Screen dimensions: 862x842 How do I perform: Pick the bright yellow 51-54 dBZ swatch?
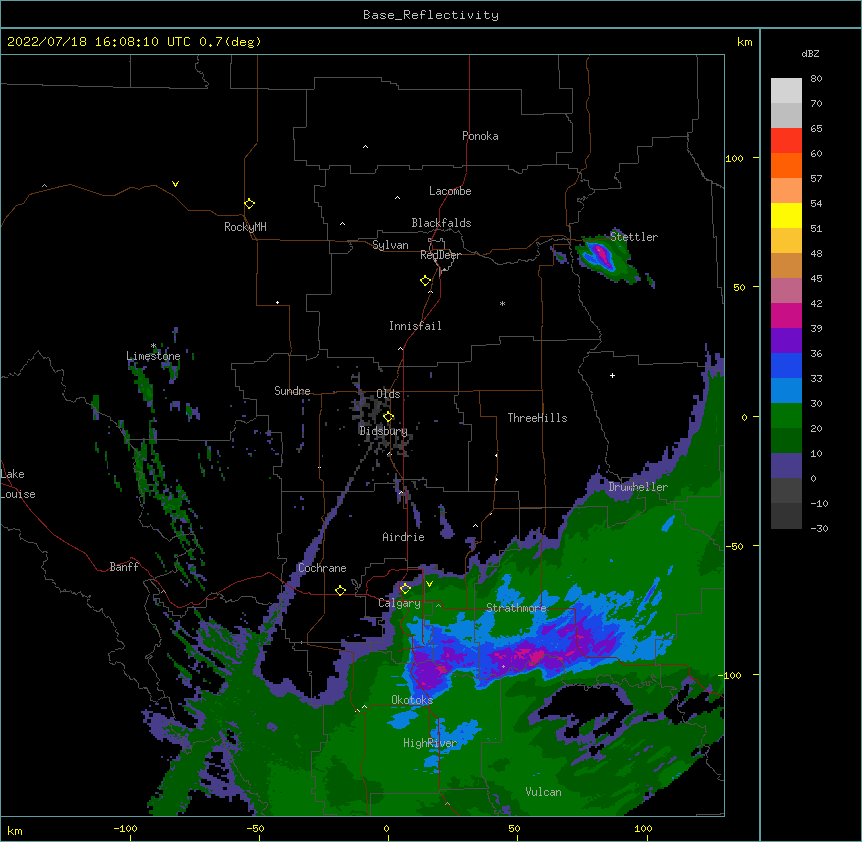[786, 215]
